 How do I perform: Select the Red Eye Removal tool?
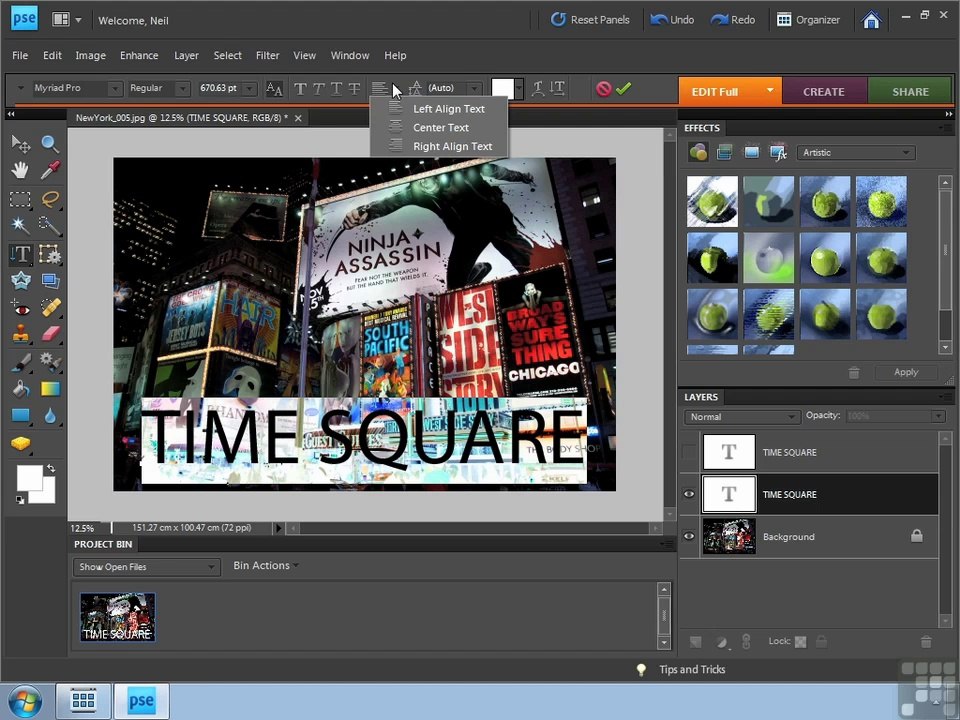20,307
